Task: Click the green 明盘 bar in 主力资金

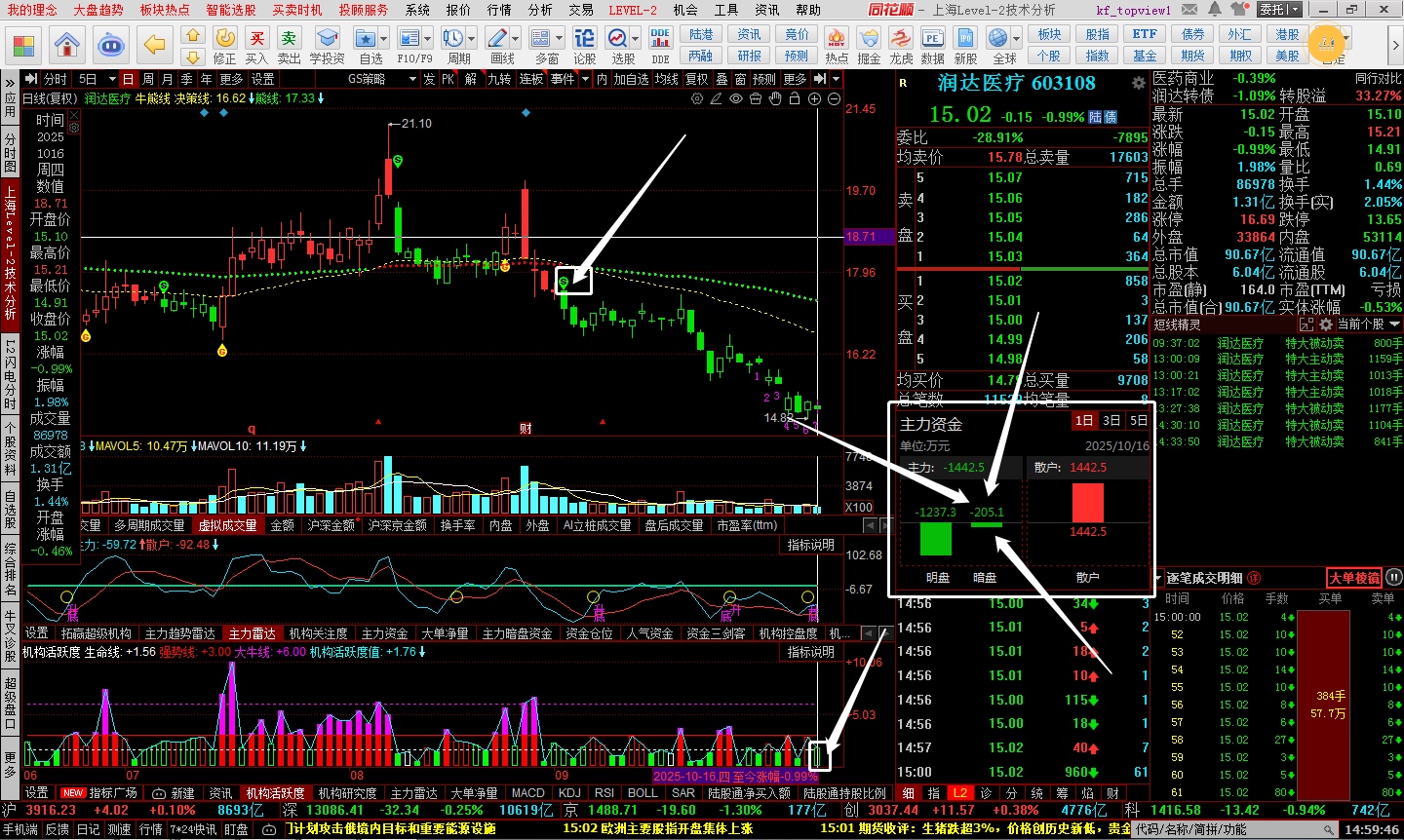Action: pos(936,539)
